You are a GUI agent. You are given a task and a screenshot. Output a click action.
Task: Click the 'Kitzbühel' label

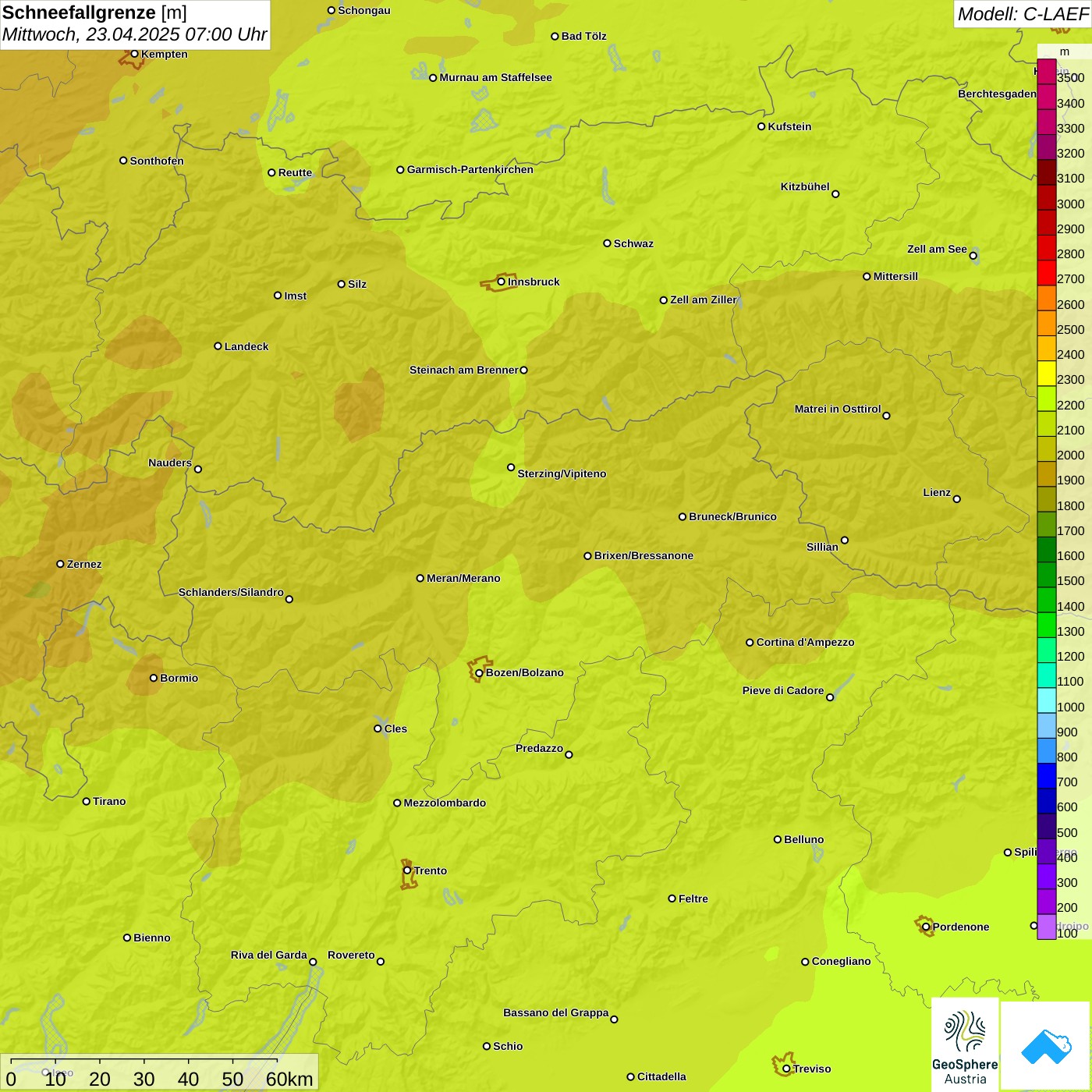805,186
